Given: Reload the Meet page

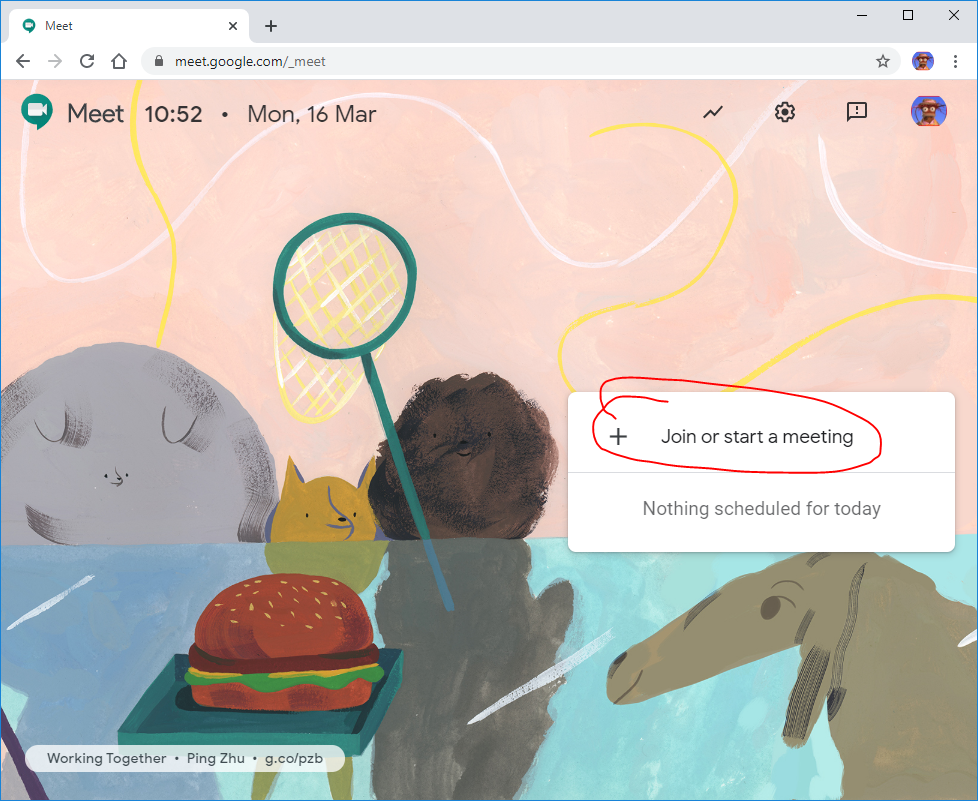Looking at the screenshot, I should click(87, 61).
